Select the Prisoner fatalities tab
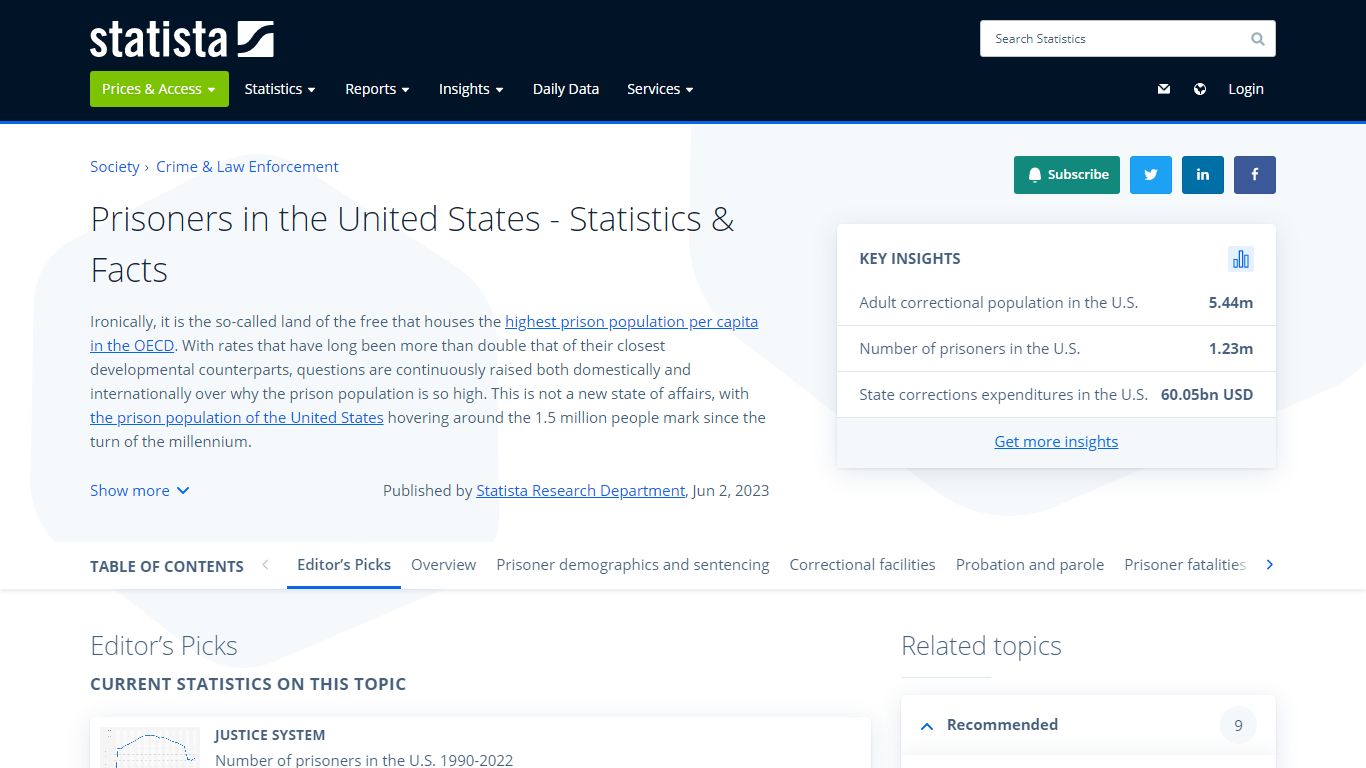Viewport: 1366px width, 768px height. [x=1185, y=565]
